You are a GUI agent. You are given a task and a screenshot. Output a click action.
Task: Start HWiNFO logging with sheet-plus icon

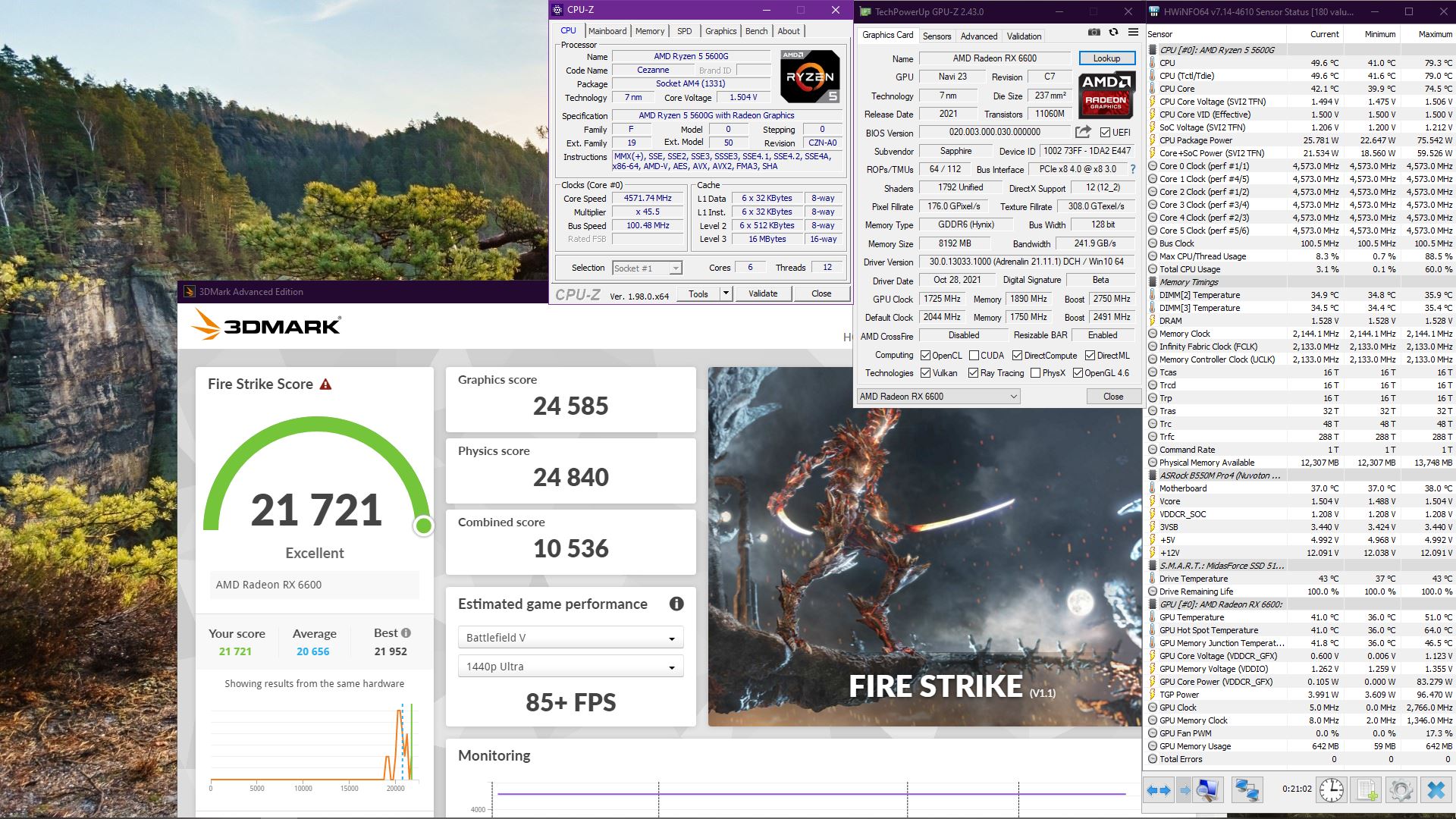coord(1367,791)
